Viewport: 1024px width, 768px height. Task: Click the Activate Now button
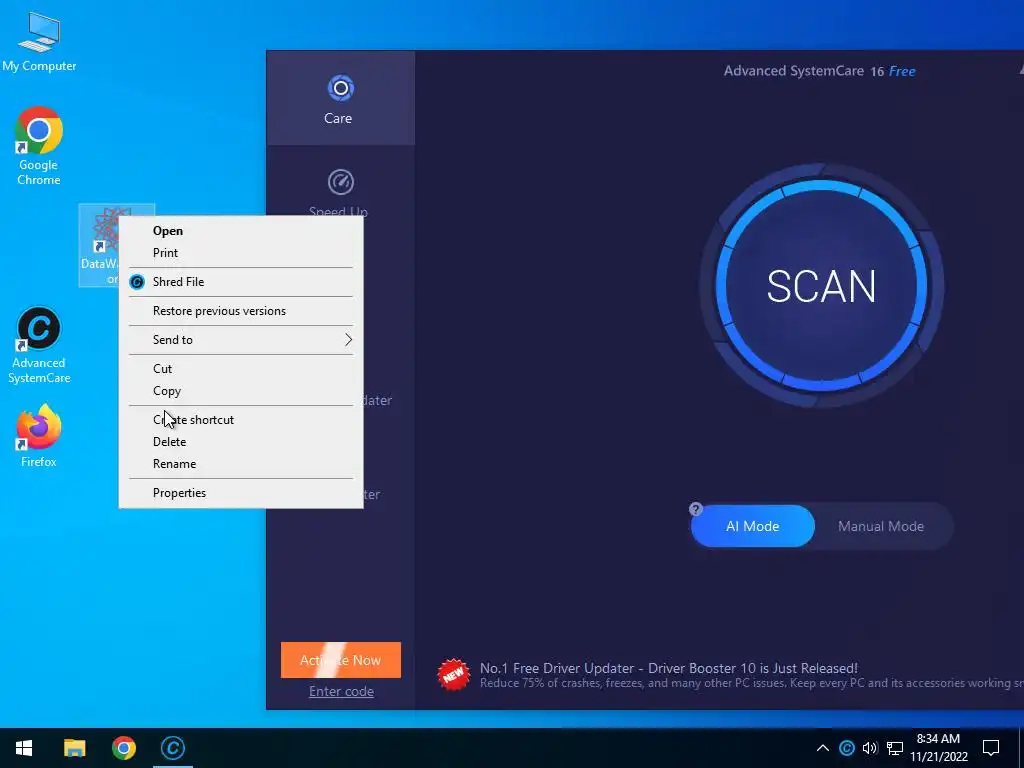coord(340,660)
